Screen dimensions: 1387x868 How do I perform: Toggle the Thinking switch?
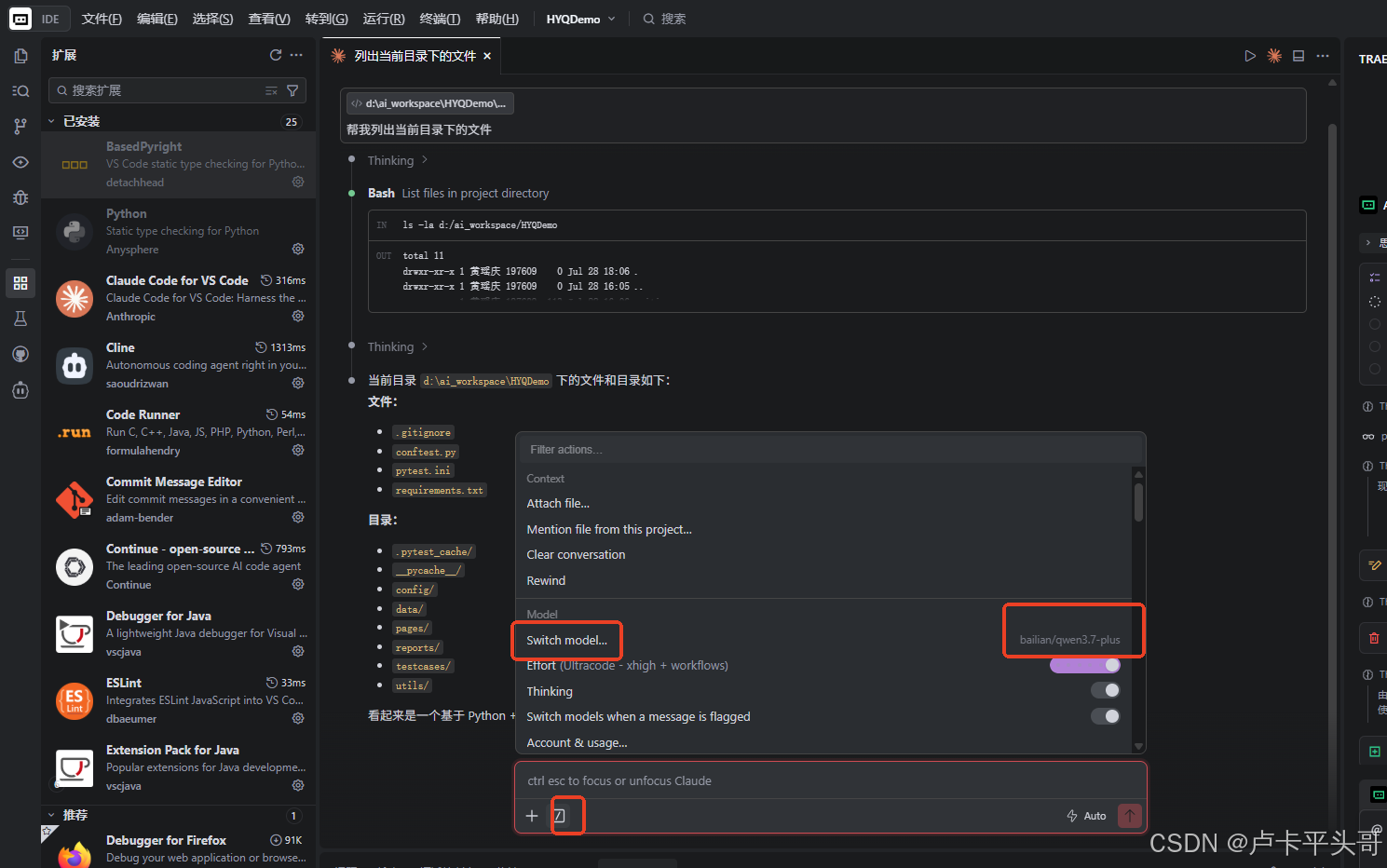(1106, 690)
